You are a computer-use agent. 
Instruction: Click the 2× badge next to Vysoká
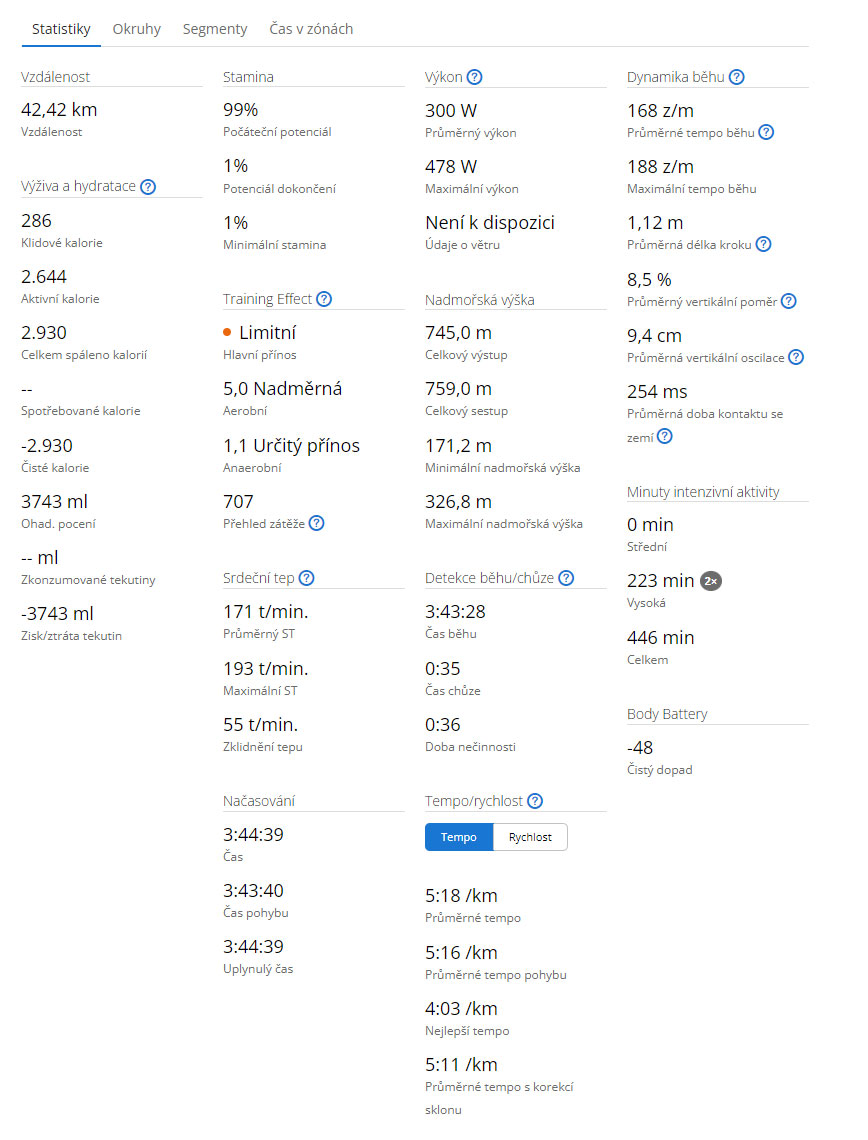tap(710, 580)
